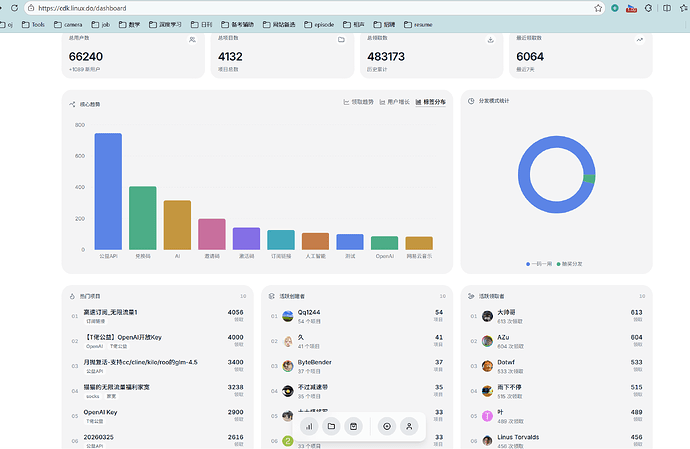Open project ranked 01 with 4056 claims
Screen dimensions: 690x449
[x=110, y=312]
